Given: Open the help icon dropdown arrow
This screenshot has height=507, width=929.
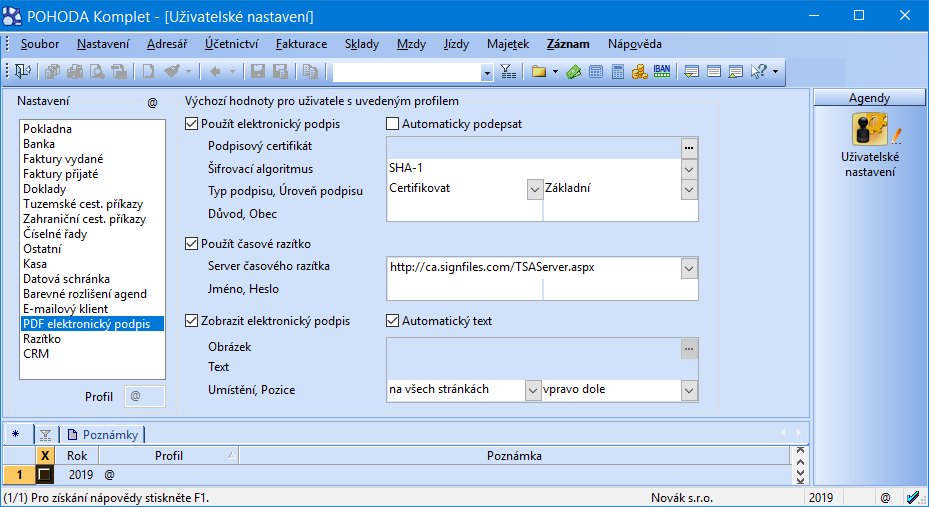Looking at the screenshot, I should click(776, 72).
